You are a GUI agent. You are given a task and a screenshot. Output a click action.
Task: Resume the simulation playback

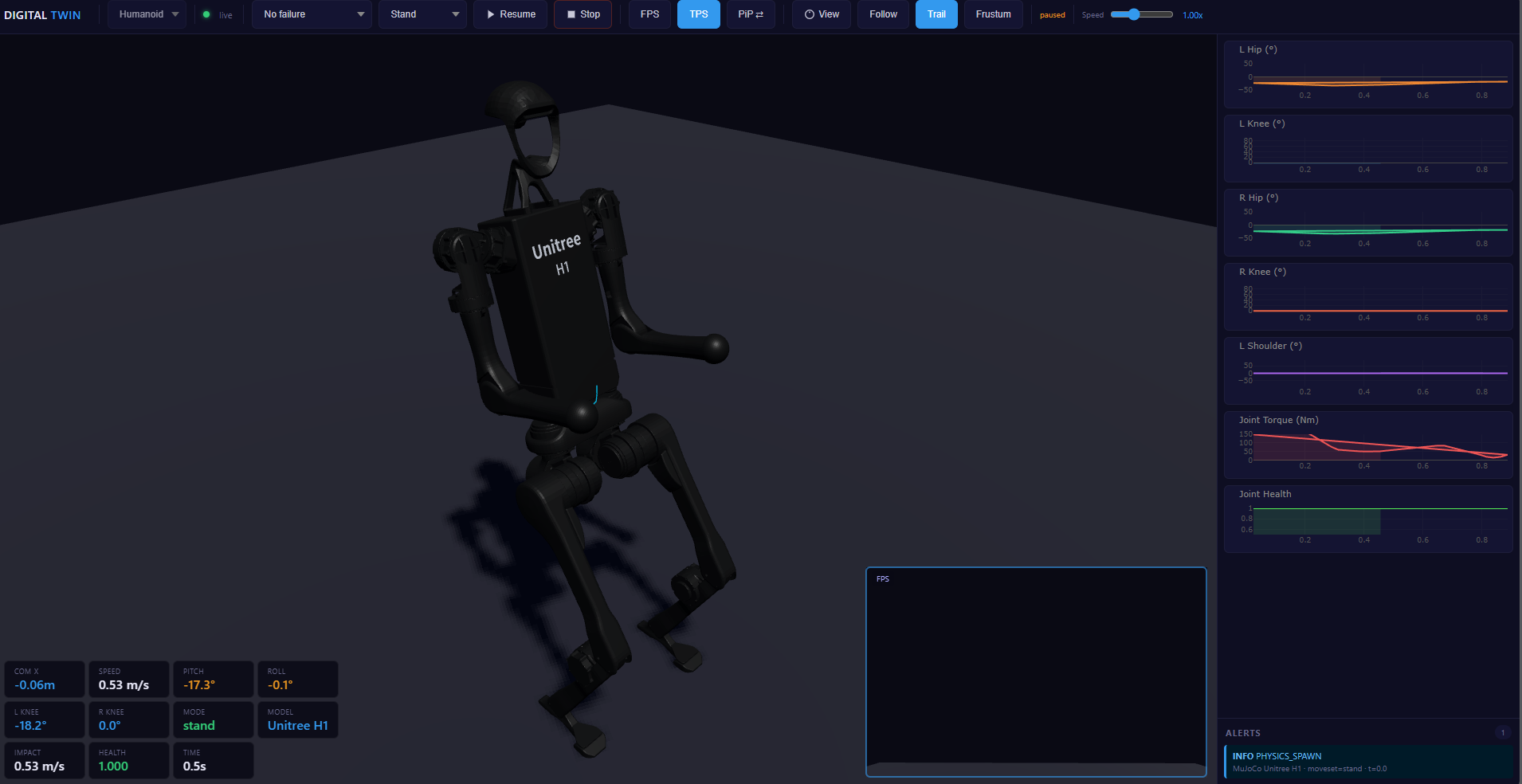[x=510, y=14]
